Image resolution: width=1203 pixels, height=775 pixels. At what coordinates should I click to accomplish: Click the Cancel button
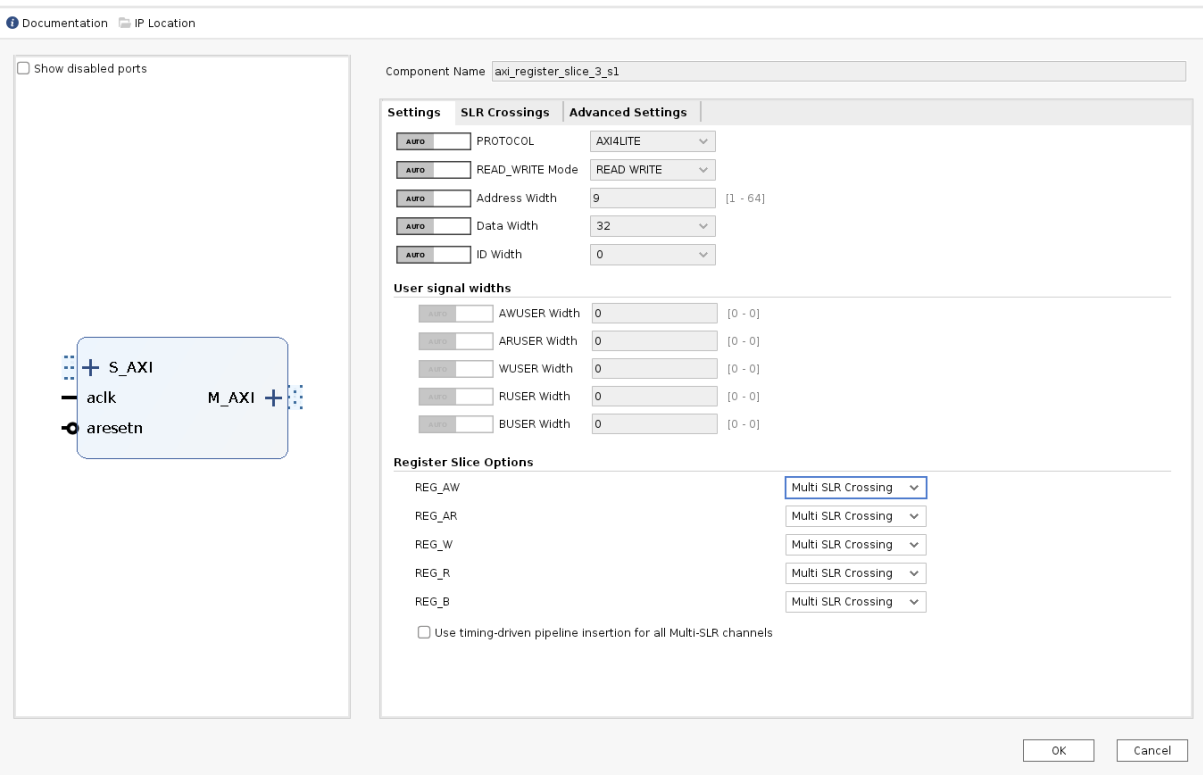pyautogui.click(x=1152, y=750)
